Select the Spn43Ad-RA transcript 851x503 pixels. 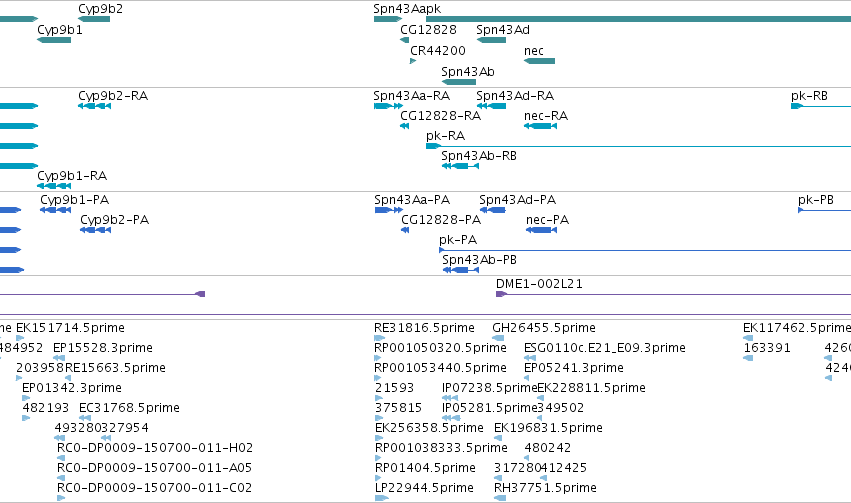pyautogui.click(x=491, y=106)
